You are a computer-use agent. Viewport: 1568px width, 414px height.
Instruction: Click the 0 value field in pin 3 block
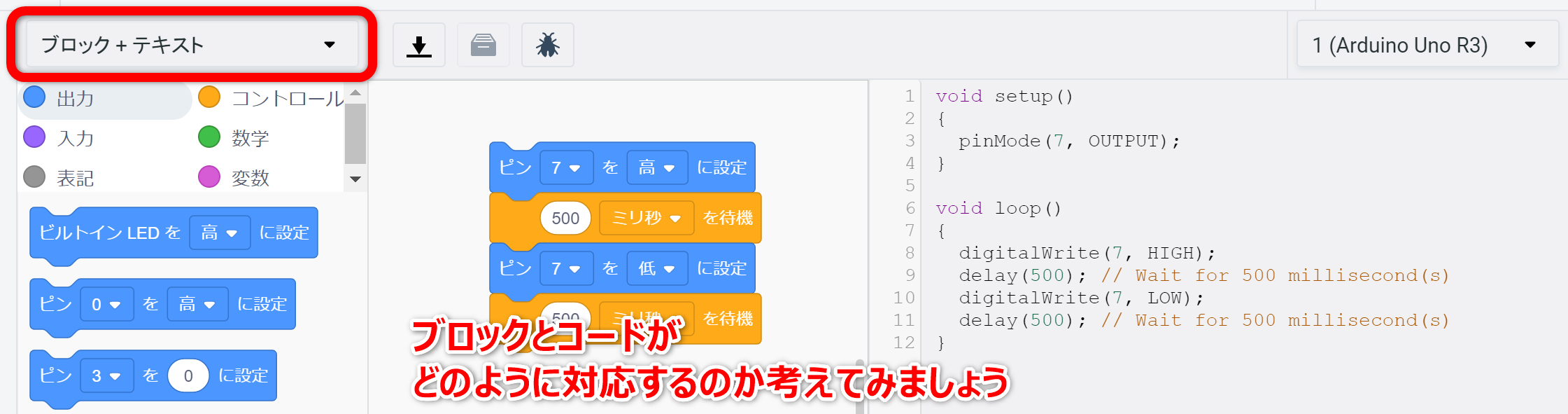pyautogui.click(x=188, y=375)
